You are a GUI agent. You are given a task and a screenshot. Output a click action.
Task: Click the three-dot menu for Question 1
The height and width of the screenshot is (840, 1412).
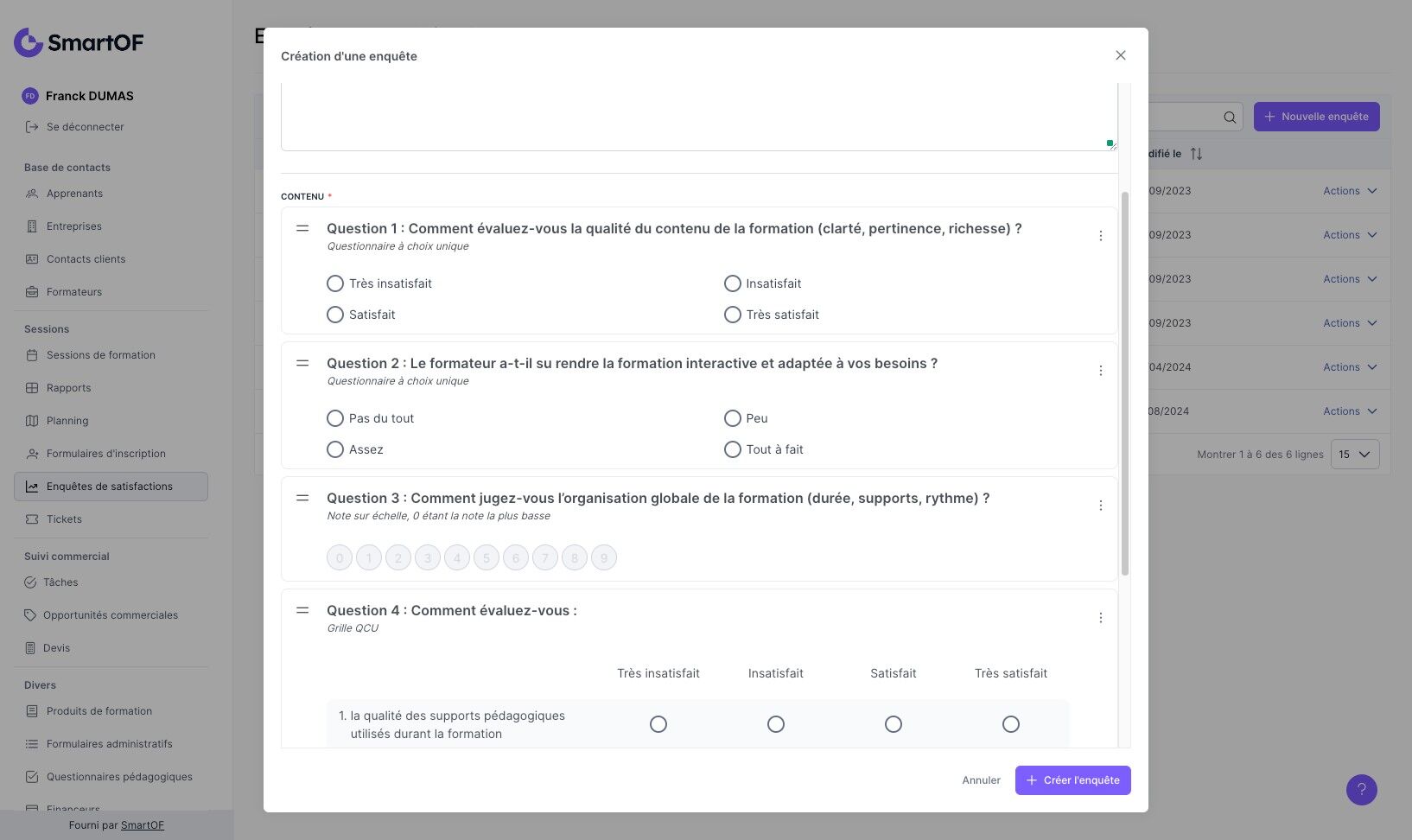tap(1100, 236)
